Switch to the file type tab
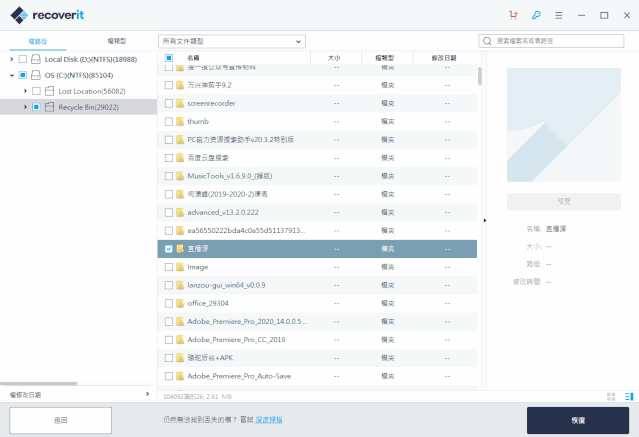Viewport: 639px width, 437px height. (117, 41)
